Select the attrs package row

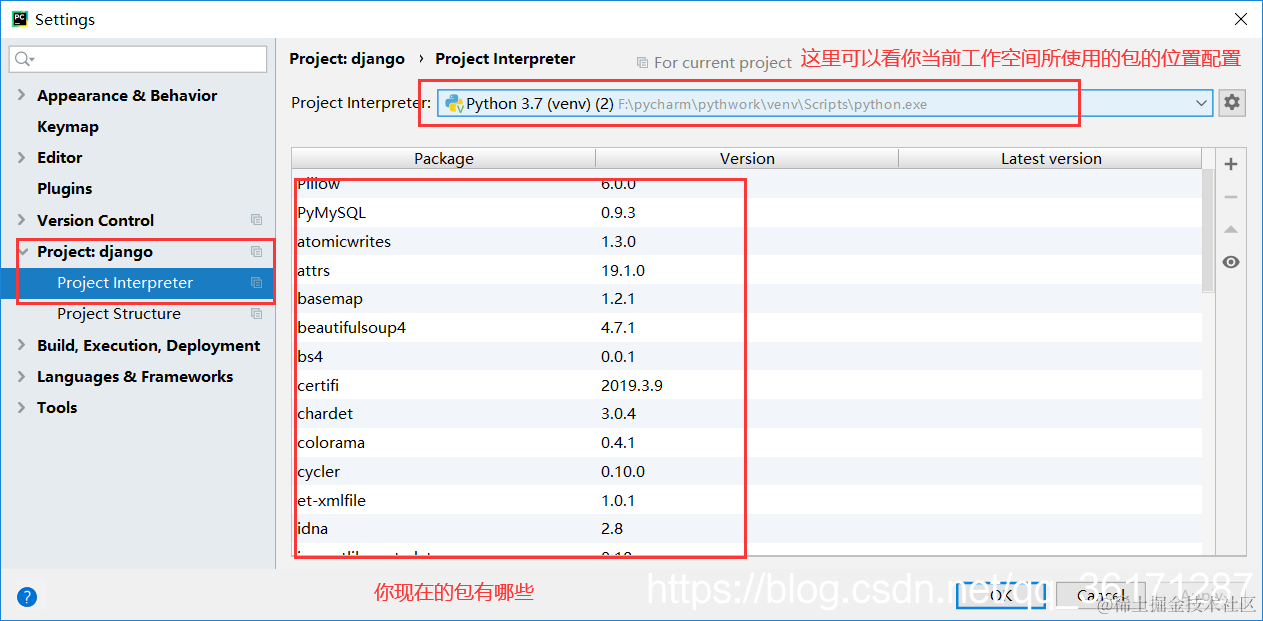coord(747,270)
